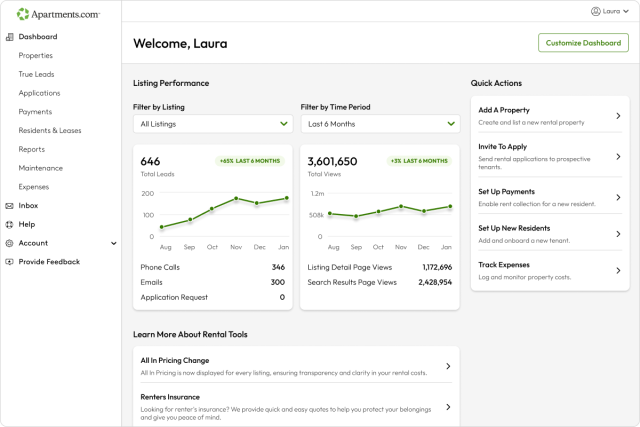
Task: Click the Listing Performance heading
Action: pos(171,83)
